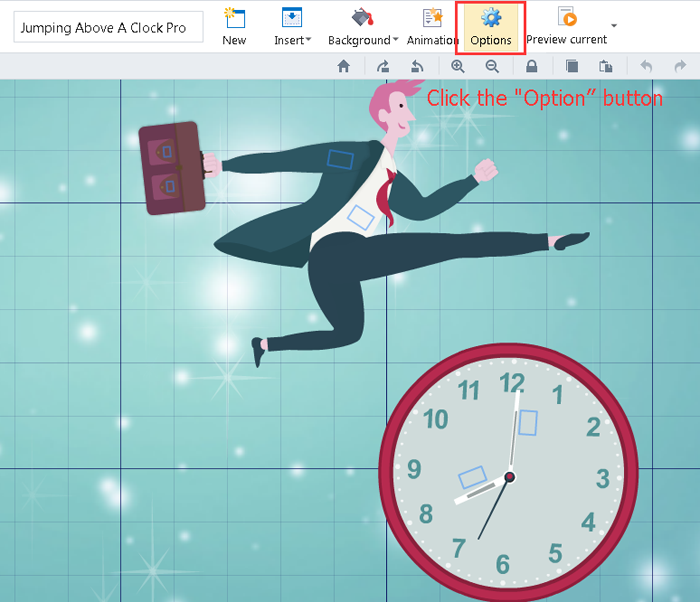Click the project title text field

(x=108, y=28)
